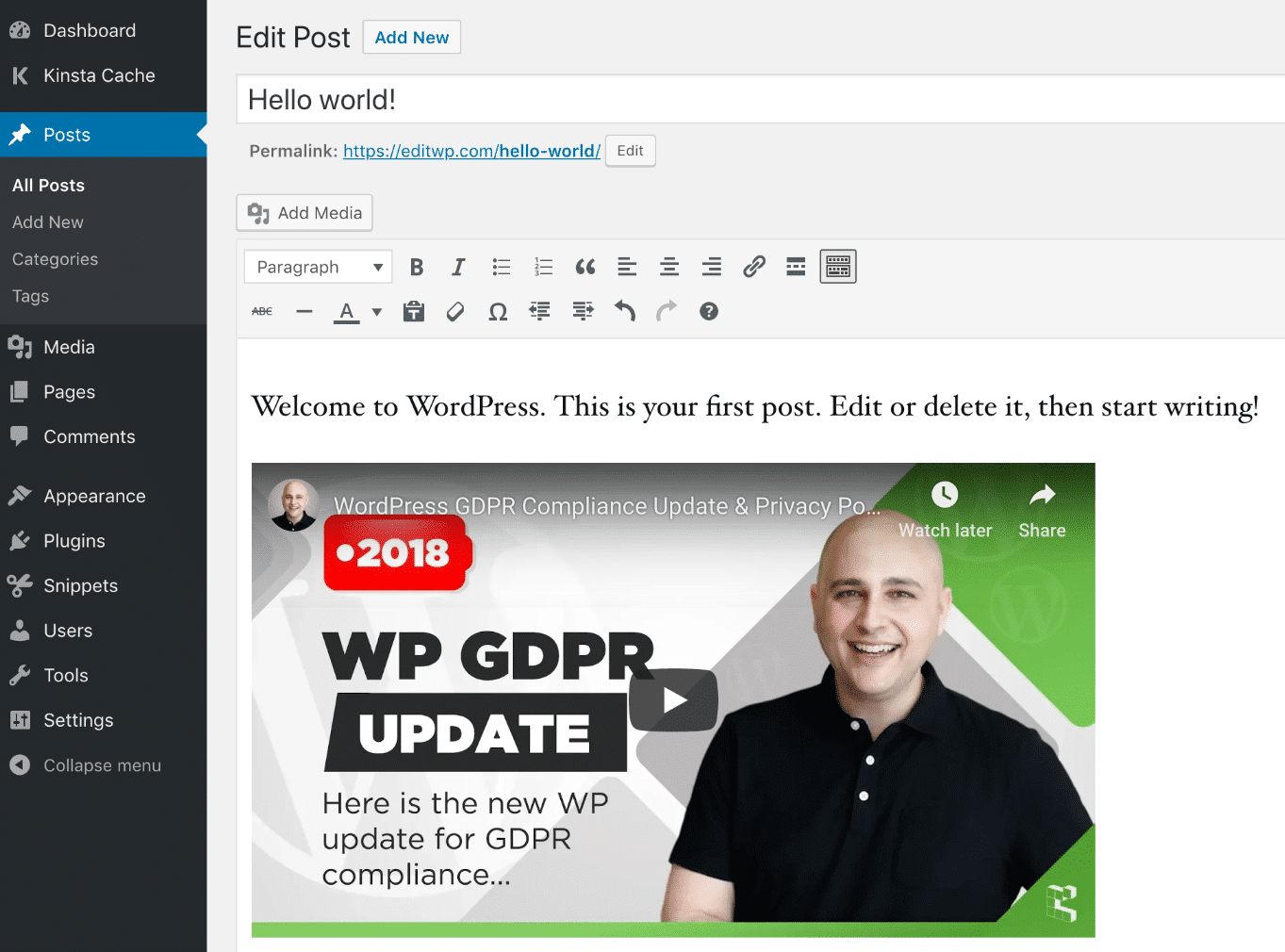Insert a blockquote
The width and height of the screenshot is (1285, 952).
pyautogui.click(x=585, y=267)
